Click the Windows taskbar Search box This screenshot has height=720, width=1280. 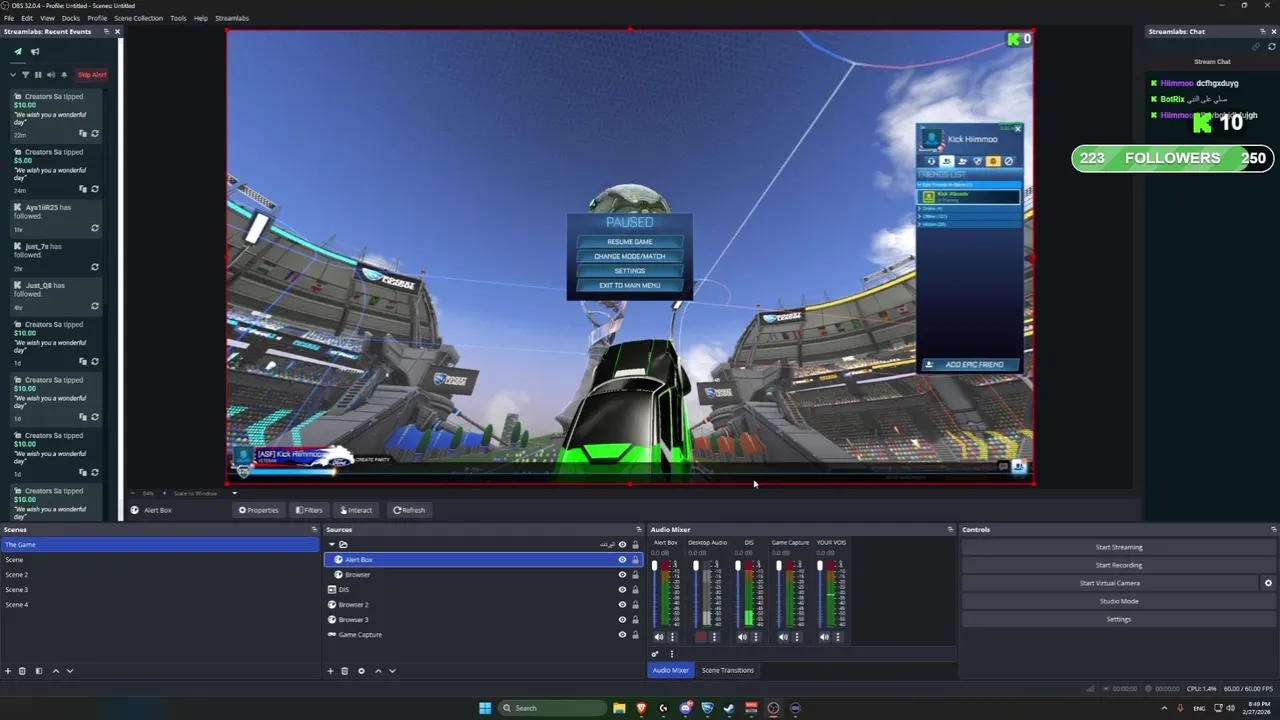[552, 708]
